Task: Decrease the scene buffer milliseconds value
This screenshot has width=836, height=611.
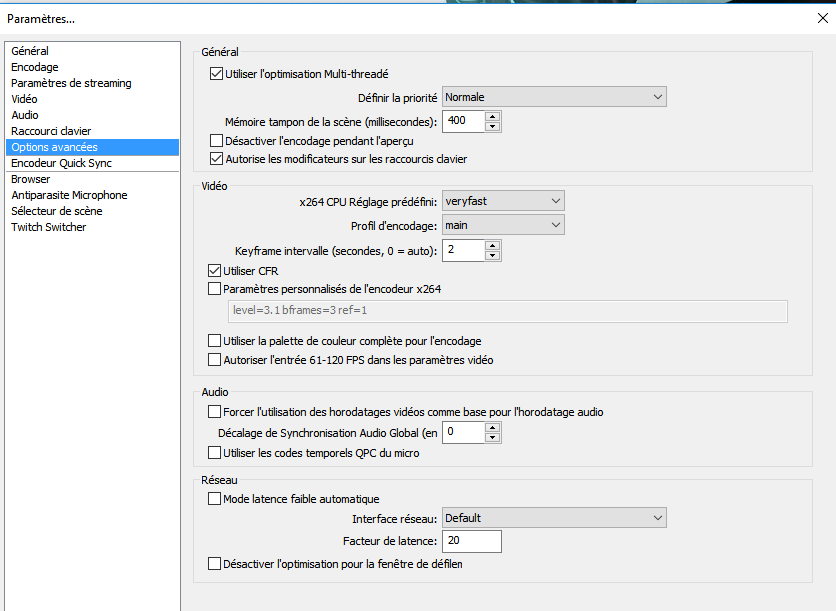Action: pyautogui.click(x=493, y=126)
